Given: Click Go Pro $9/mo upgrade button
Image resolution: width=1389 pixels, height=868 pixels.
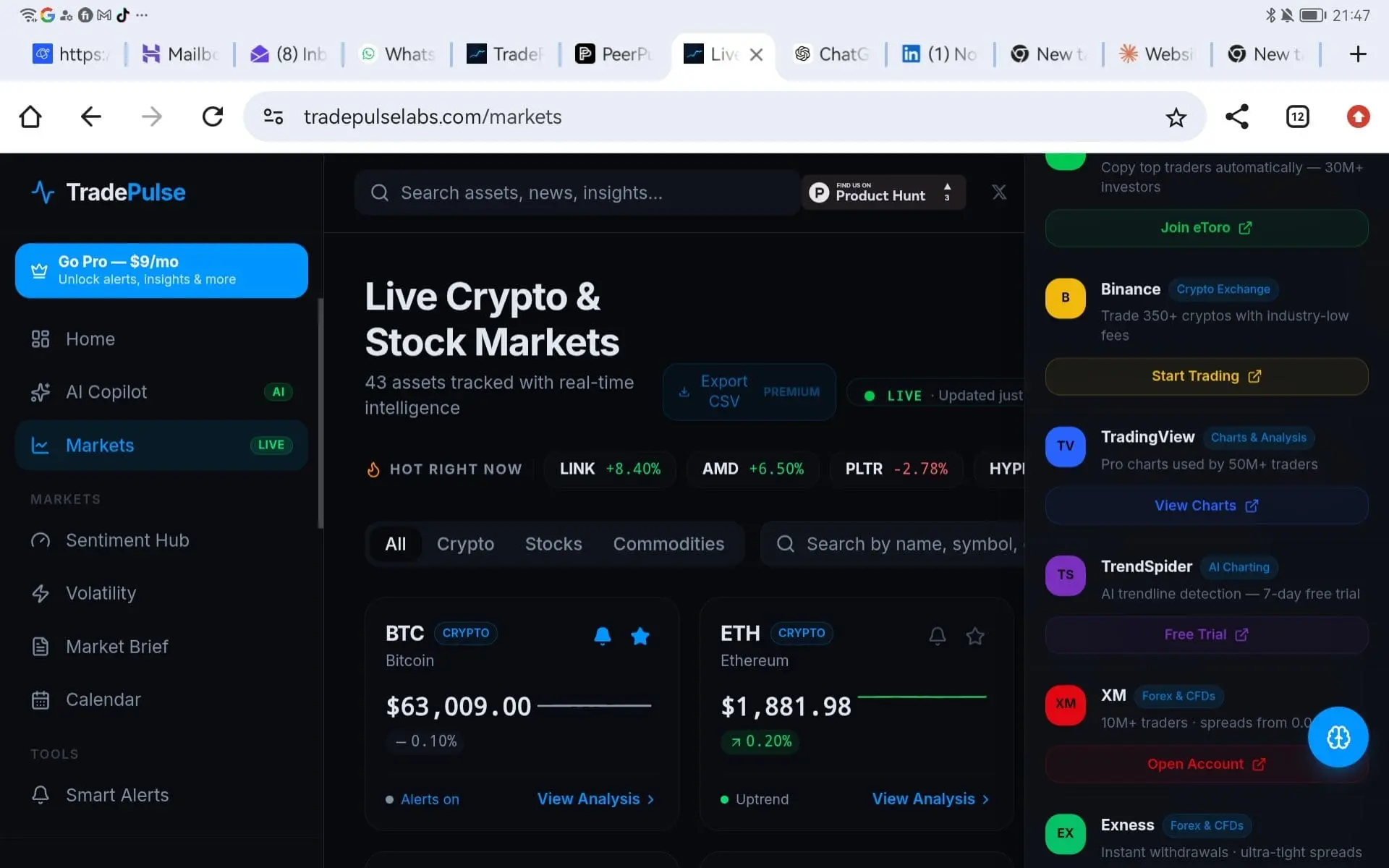Looking at the screenshot, I should click(161, 271).
